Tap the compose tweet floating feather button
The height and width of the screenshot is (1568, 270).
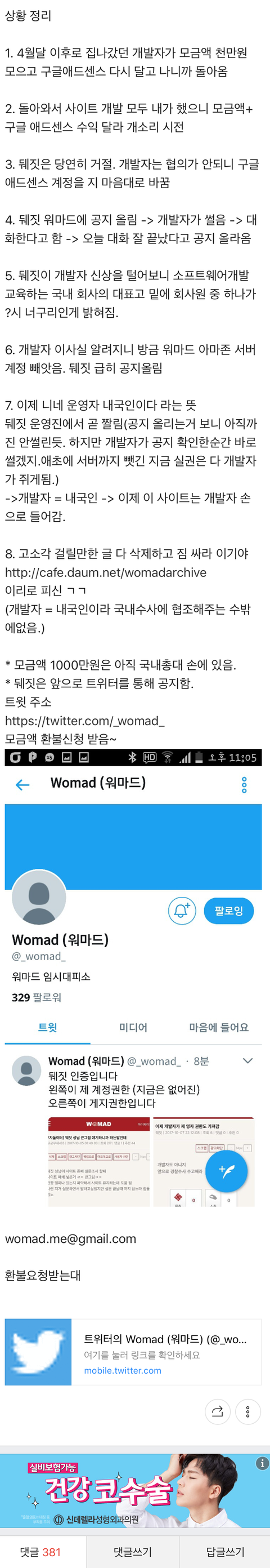coord(226,1170)
